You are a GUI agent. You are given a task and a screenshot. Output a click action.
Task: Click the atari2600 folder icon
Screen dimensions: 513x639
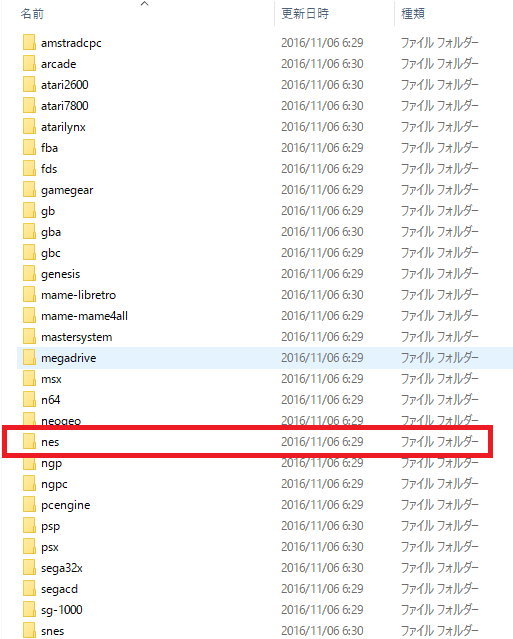29,85
